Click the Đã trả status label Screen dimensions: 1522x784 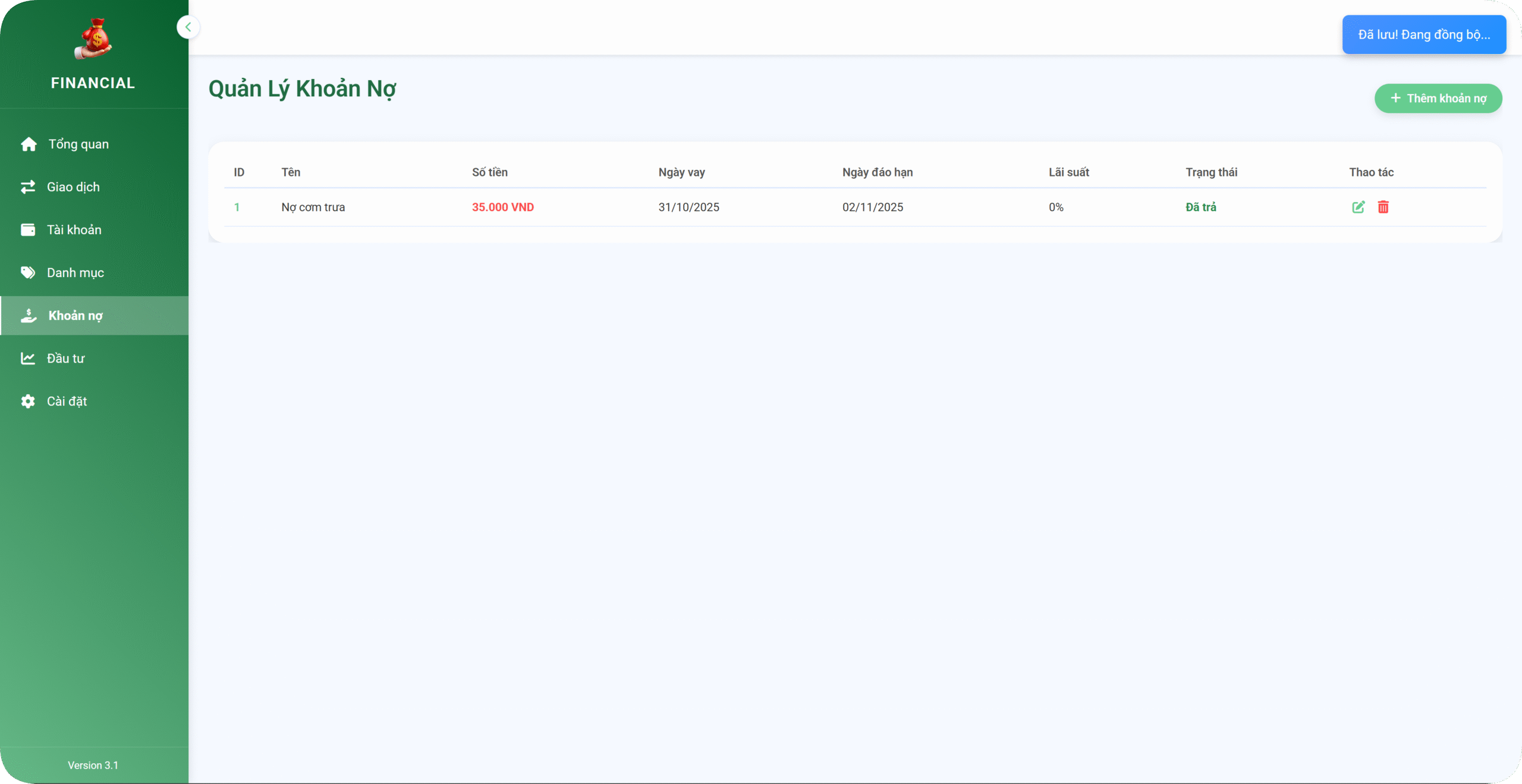coord(1200,207)
